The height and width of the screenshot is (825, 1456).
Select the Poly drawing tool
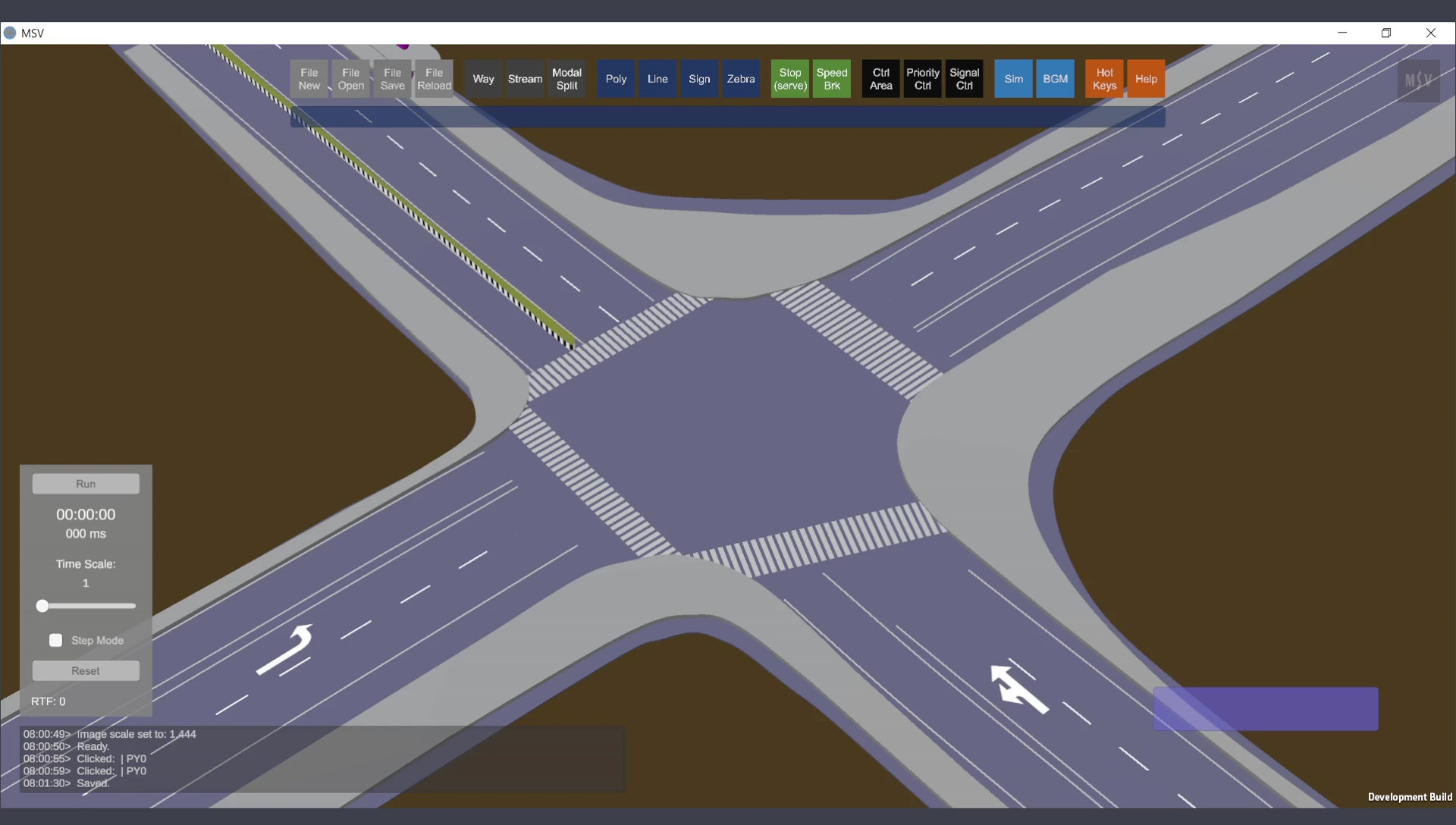click(616, 79)
